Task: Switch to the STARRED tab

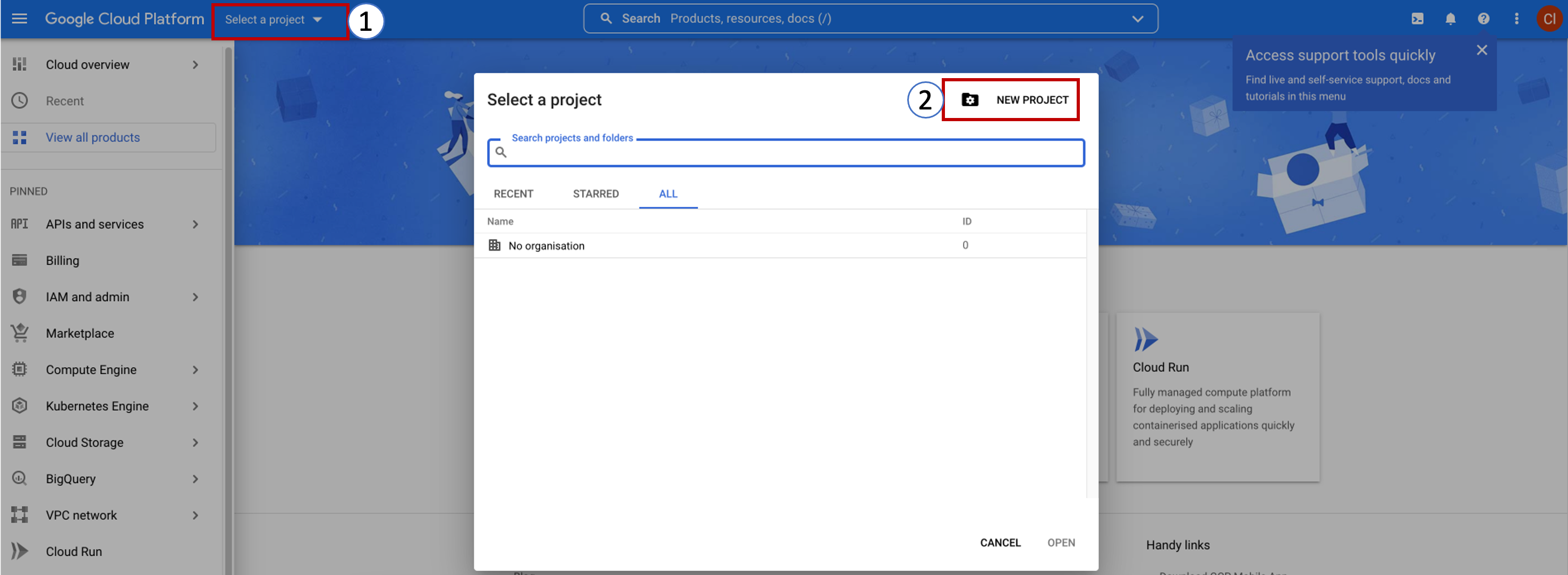Action: pyautogui.click(x=595, y=193)
